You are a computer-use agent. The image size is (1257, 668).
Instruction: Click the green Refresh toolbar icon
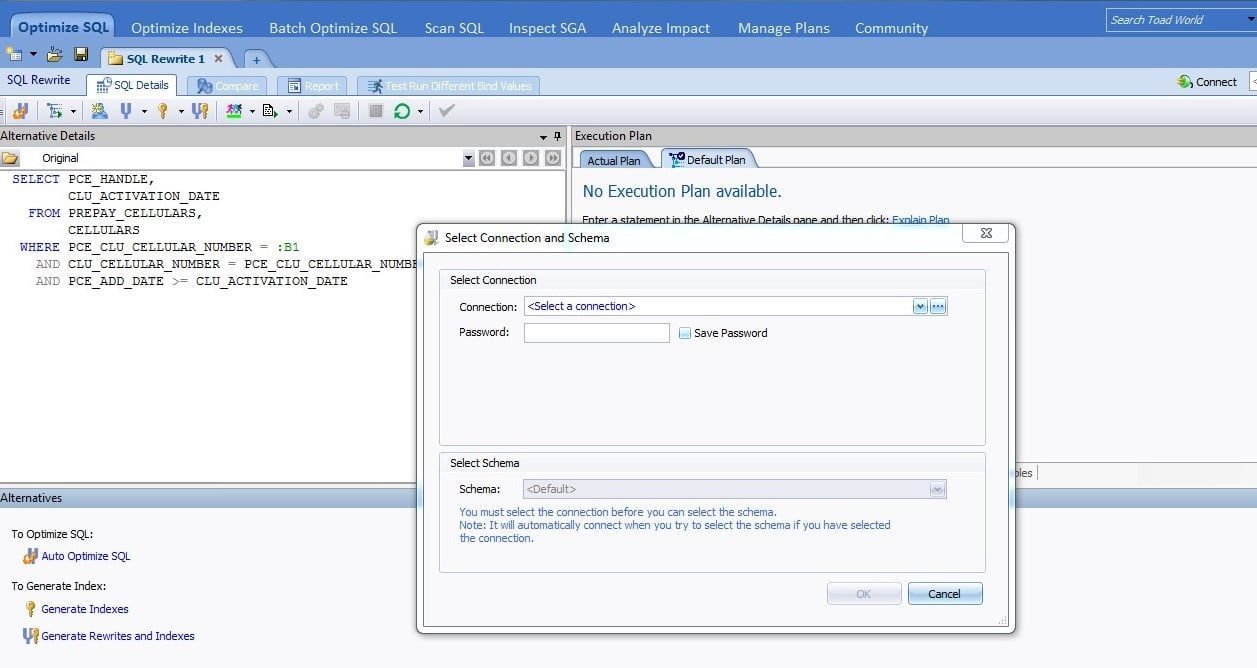[402, 111]
